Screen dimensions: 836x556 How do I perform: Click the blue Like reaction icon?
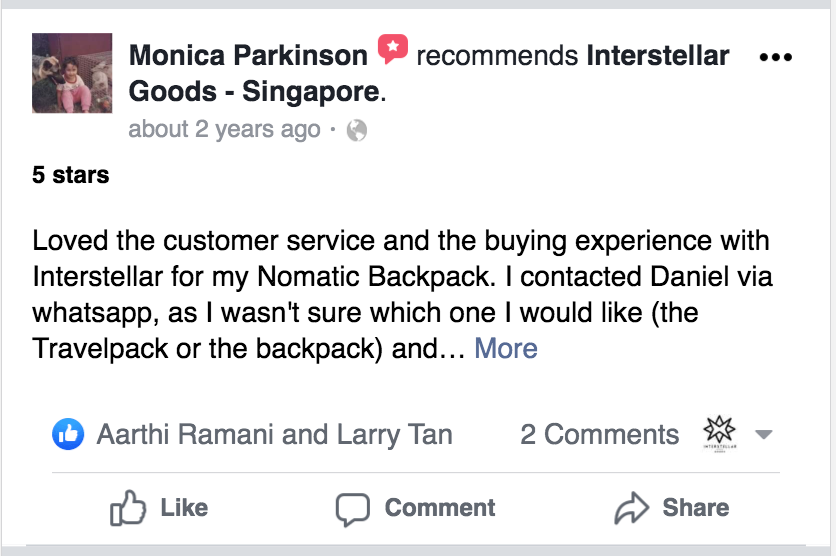click(x=68, y=434)
